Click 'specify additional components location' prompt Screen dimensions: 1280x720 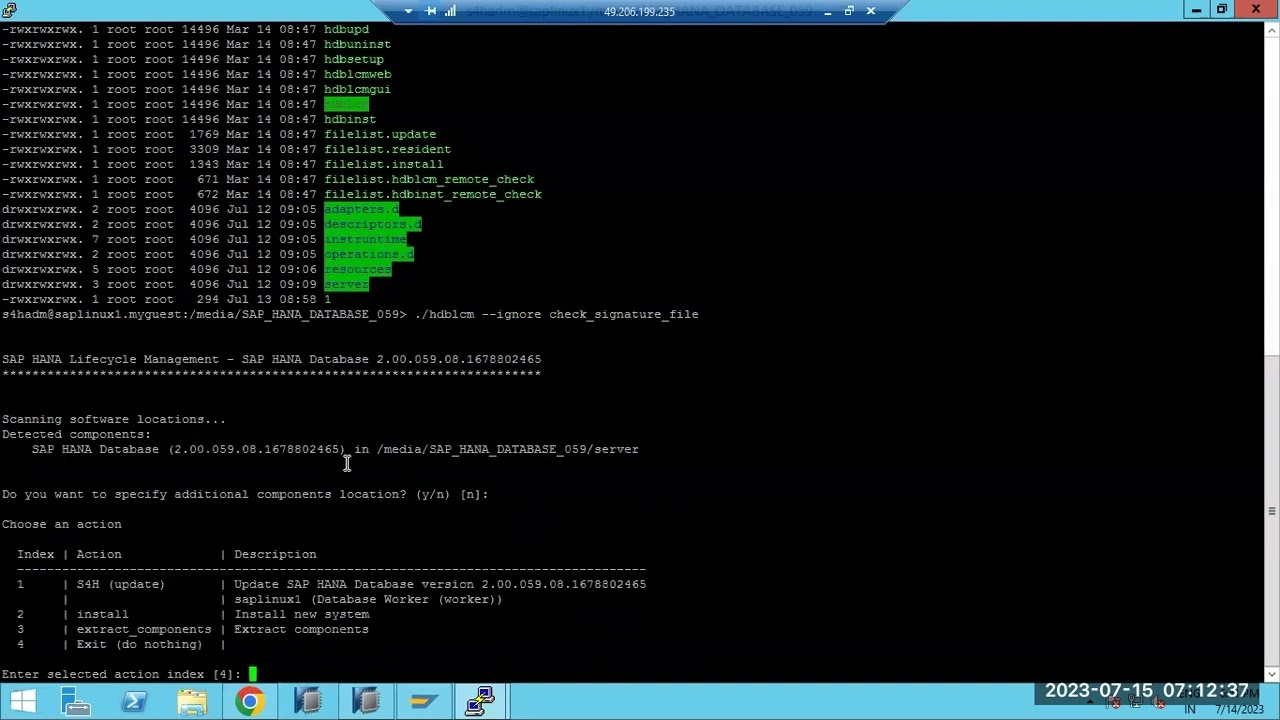[245, 494]
